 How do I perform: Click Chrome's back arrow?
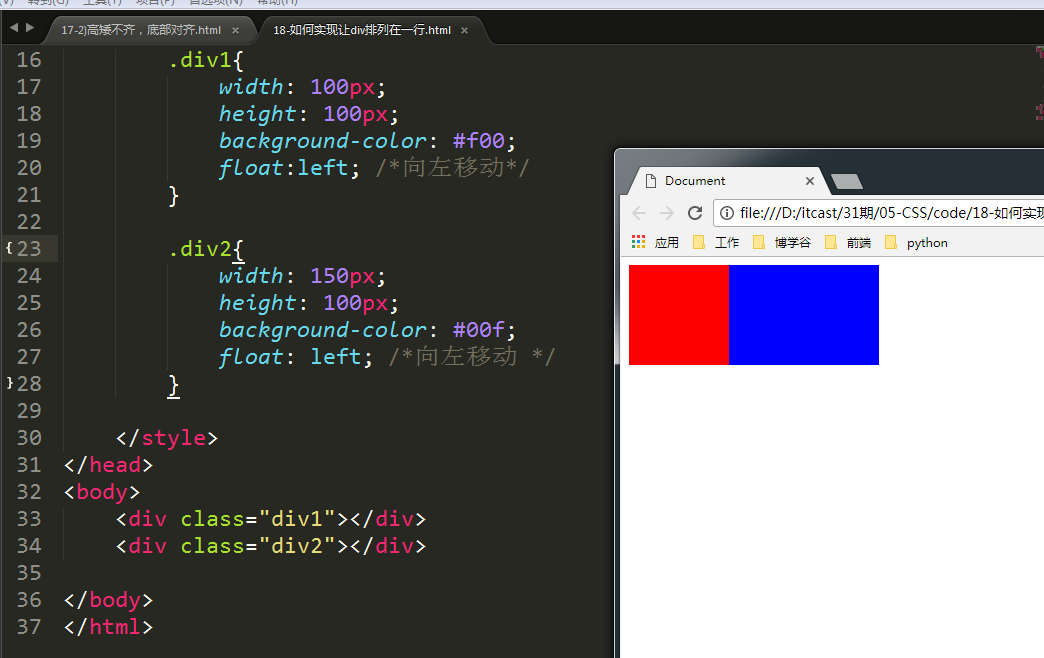click(639, 212)
